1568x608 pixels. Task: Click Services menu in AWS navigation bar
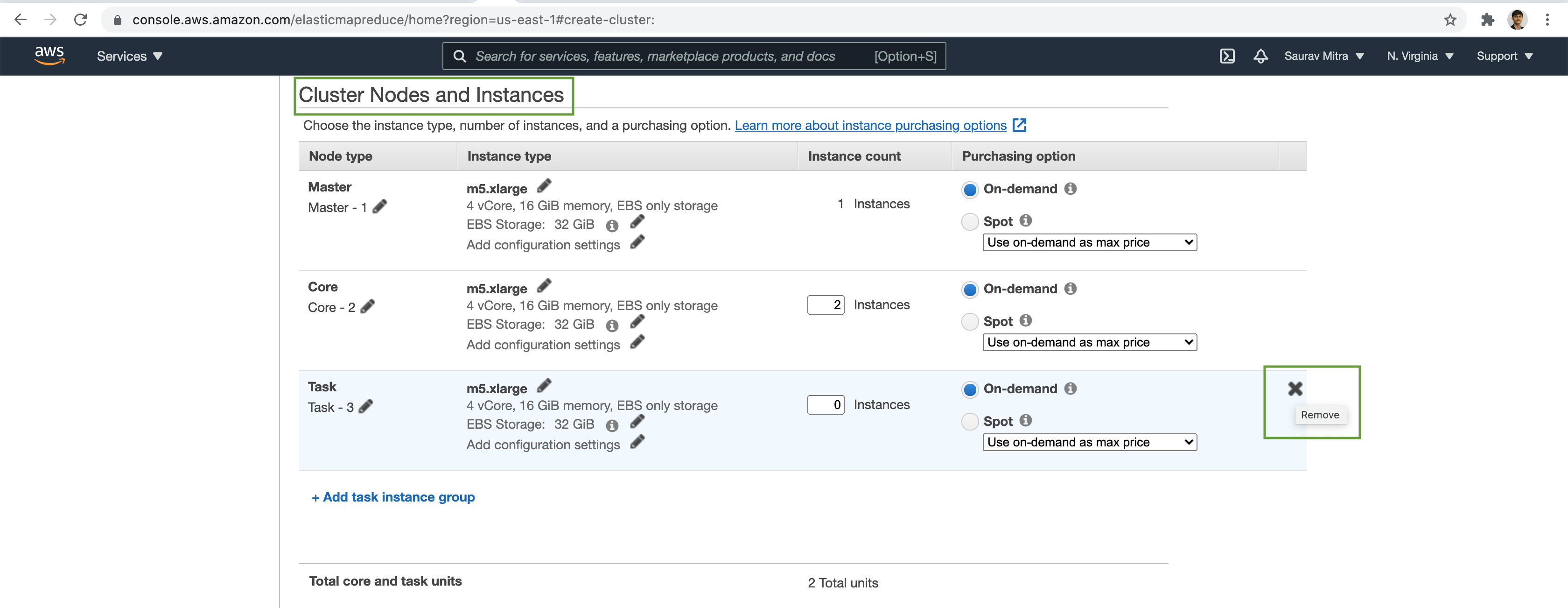pyautogui.click(x=131, y=55)
